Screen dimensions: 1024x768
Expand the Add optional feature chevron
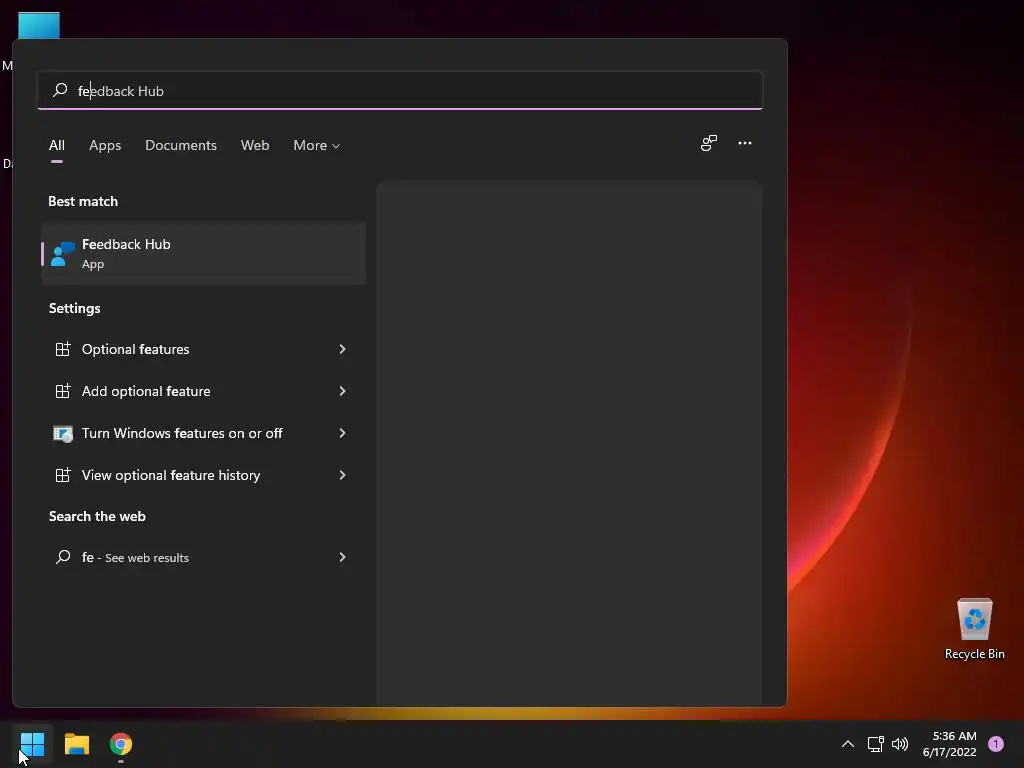click(x=342, y=391)
